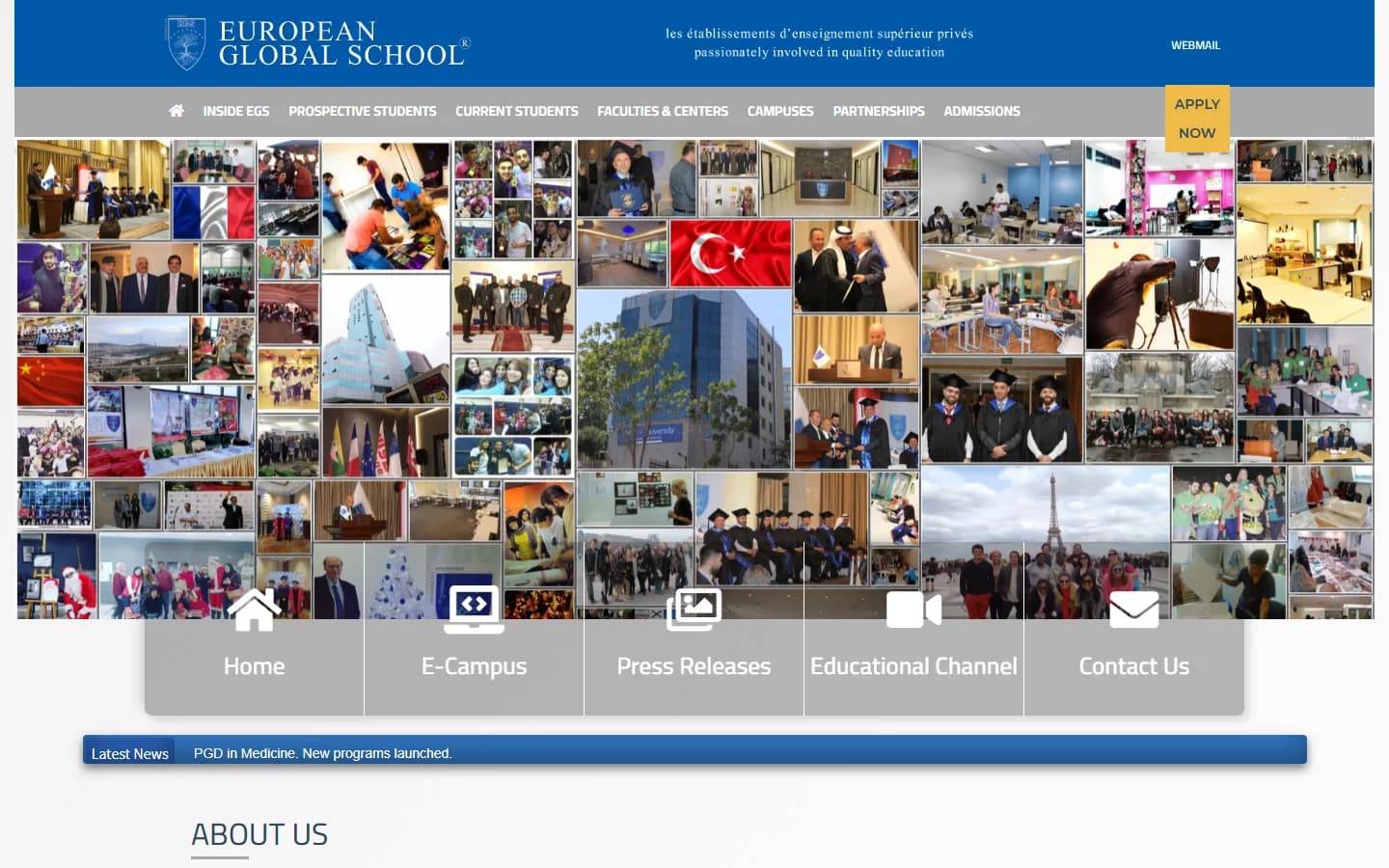Click the French tagline text in header
The height and width of the screenshot is (868, 1389).
(x=819, y=34)
